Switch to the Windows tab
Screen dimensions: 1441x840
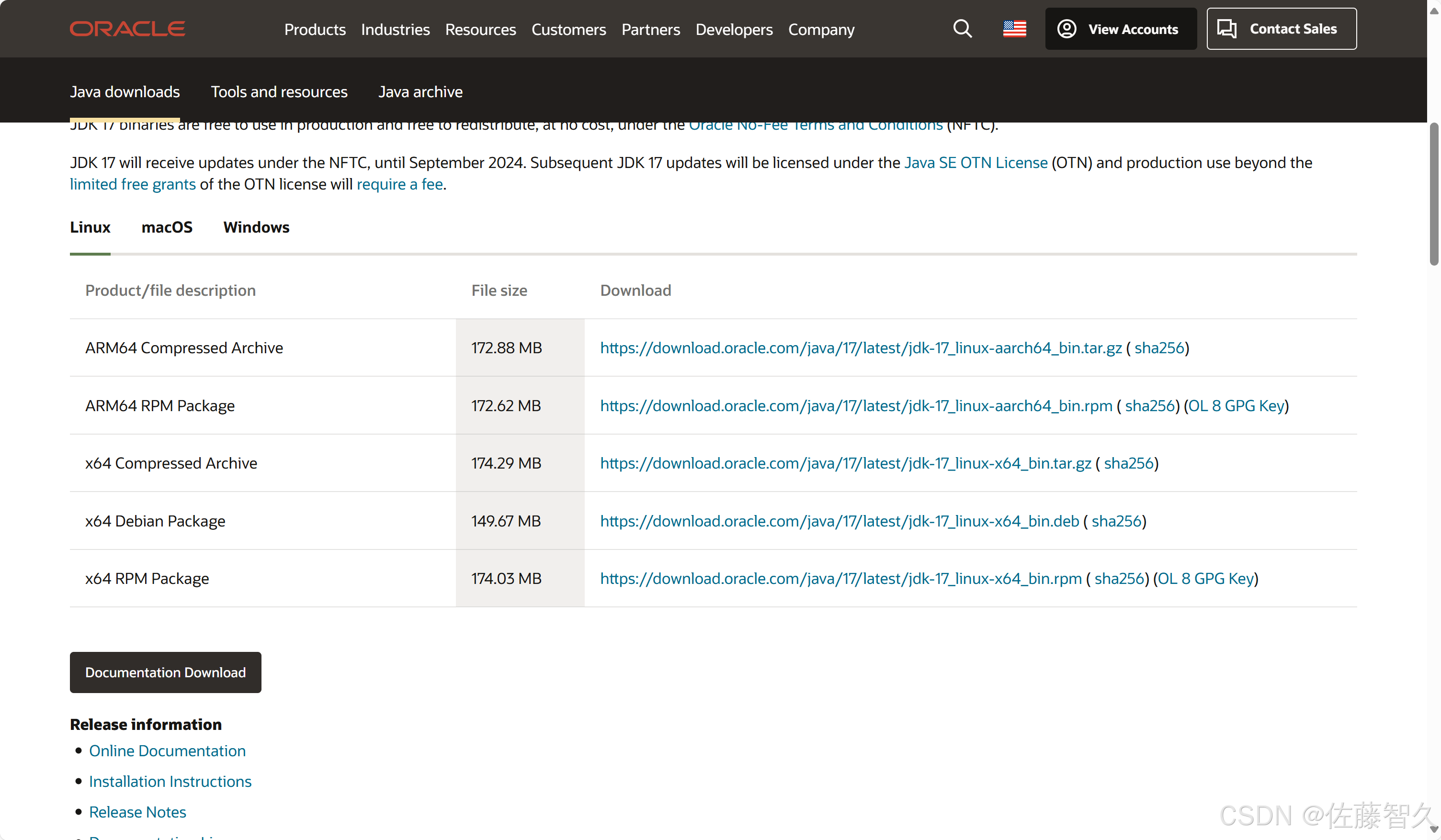(x=256, y=227)
